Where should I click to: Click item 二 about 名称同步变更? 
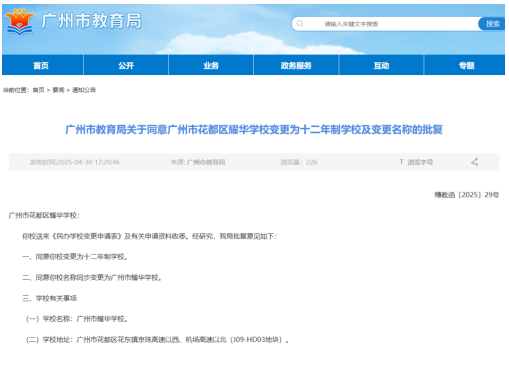tap(92, 277)
